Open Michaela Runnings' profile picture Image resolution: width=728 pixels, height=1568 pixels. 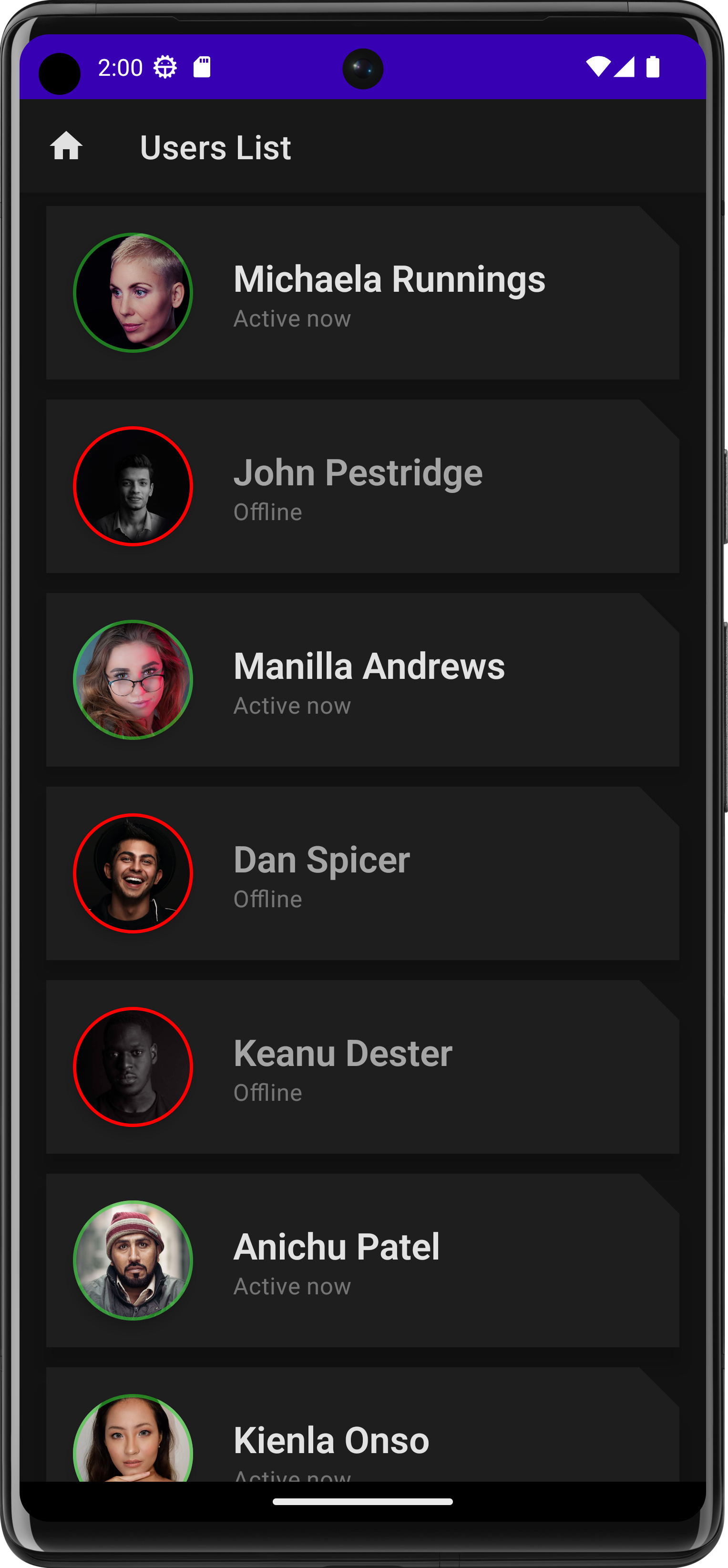[133, 292]
